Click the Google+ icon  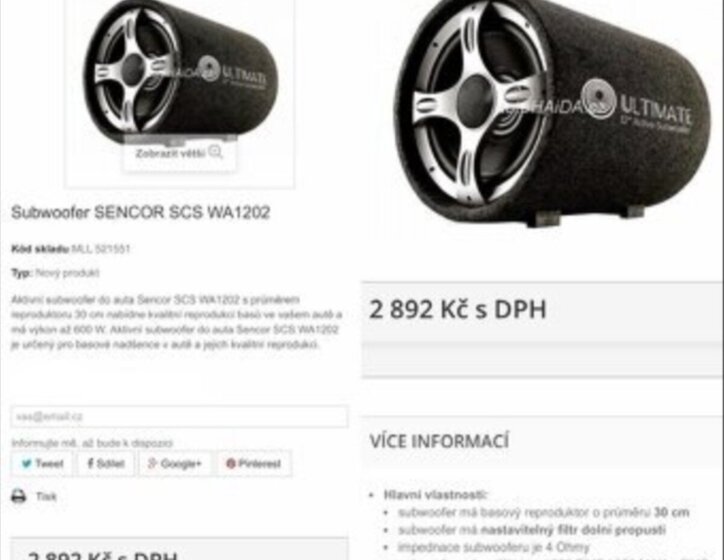(152, 463)
